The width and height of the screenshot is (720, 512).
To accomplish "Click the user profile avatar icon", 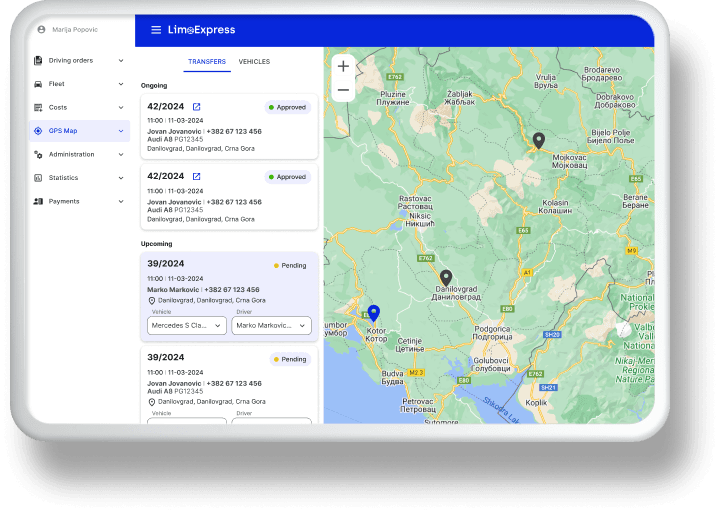I will (42, 30).
